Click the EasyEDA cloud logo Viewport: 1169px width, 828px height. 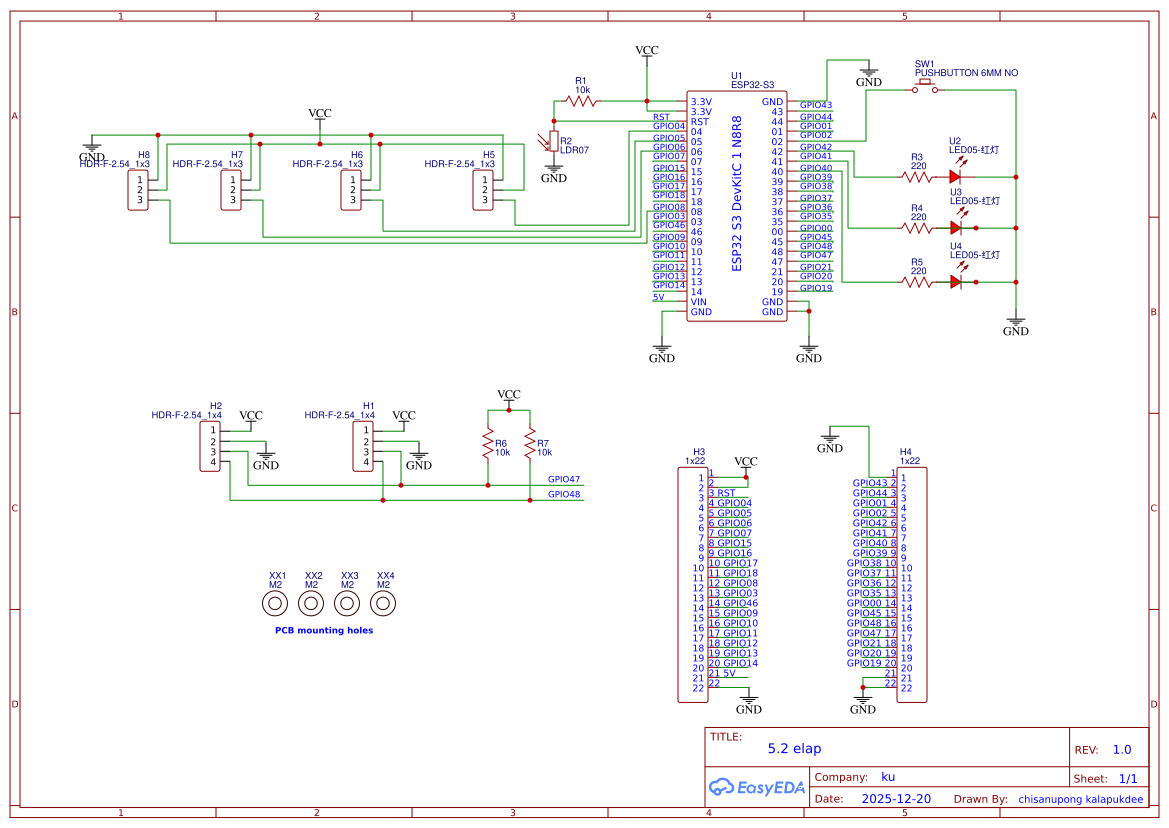click(756, 787)
